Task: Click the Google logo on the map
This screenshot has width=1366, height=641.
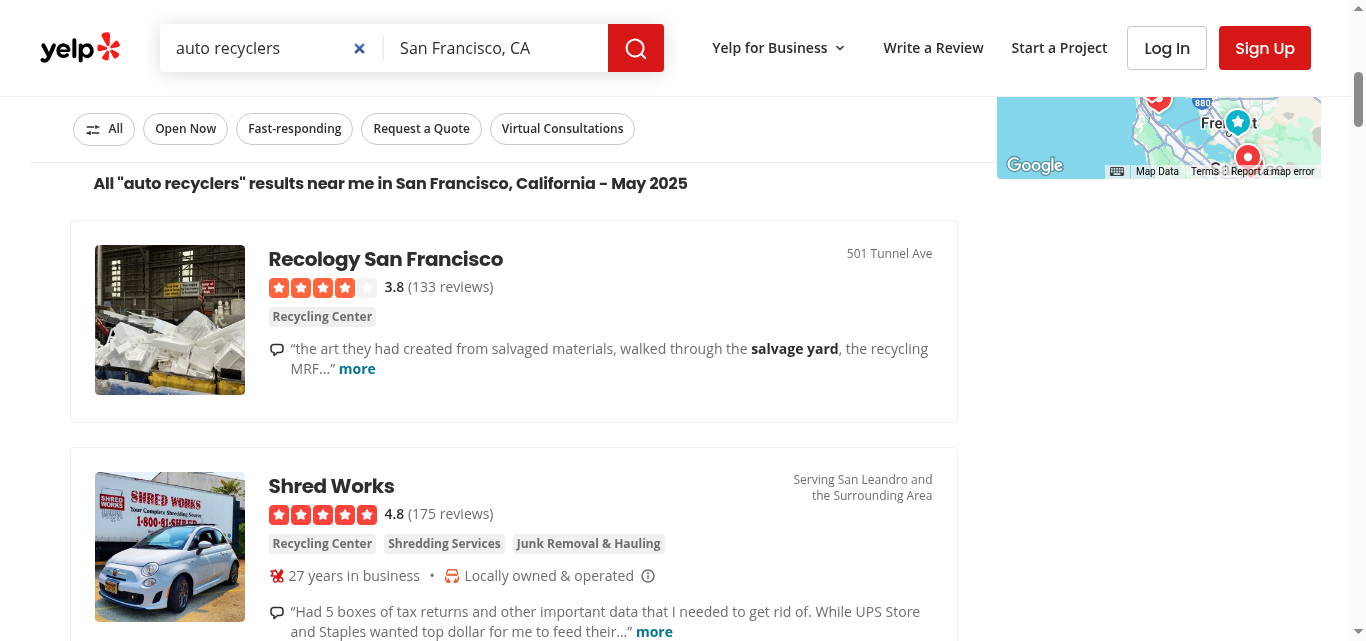Action: (x=1035, y=166)
